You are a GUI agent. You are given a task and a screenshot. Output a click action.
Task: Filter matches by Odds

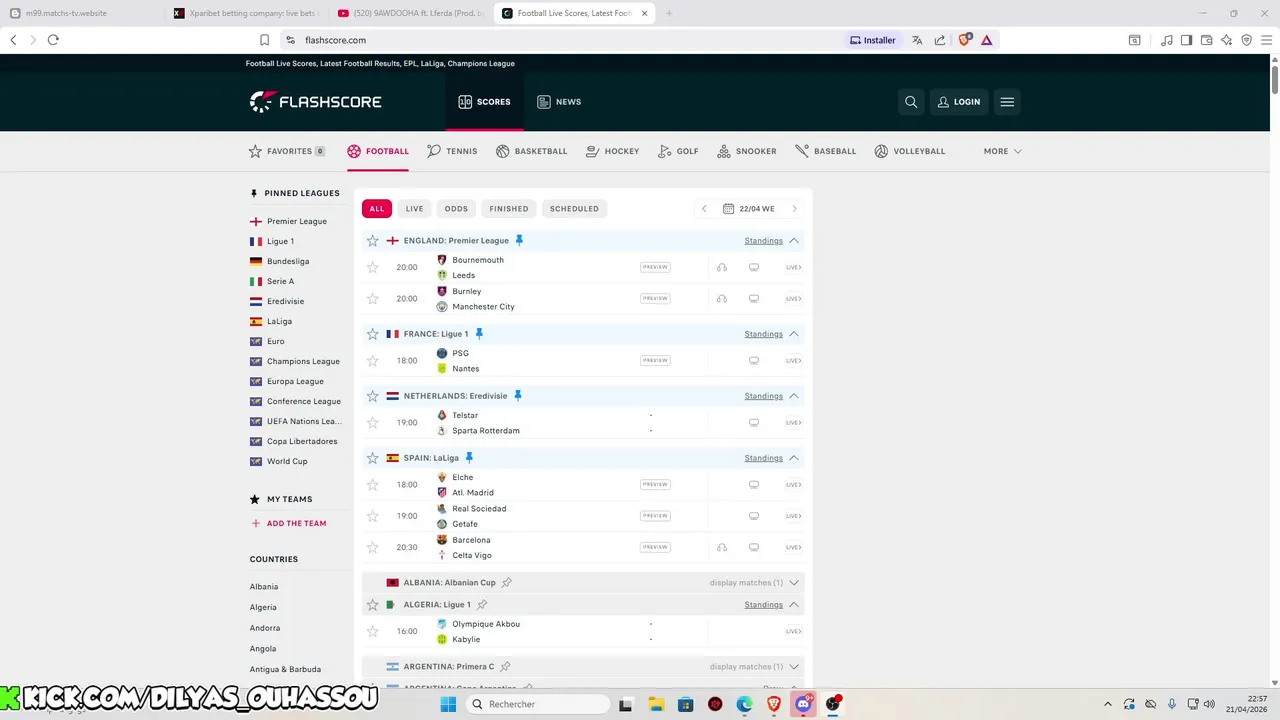point(456,209)
